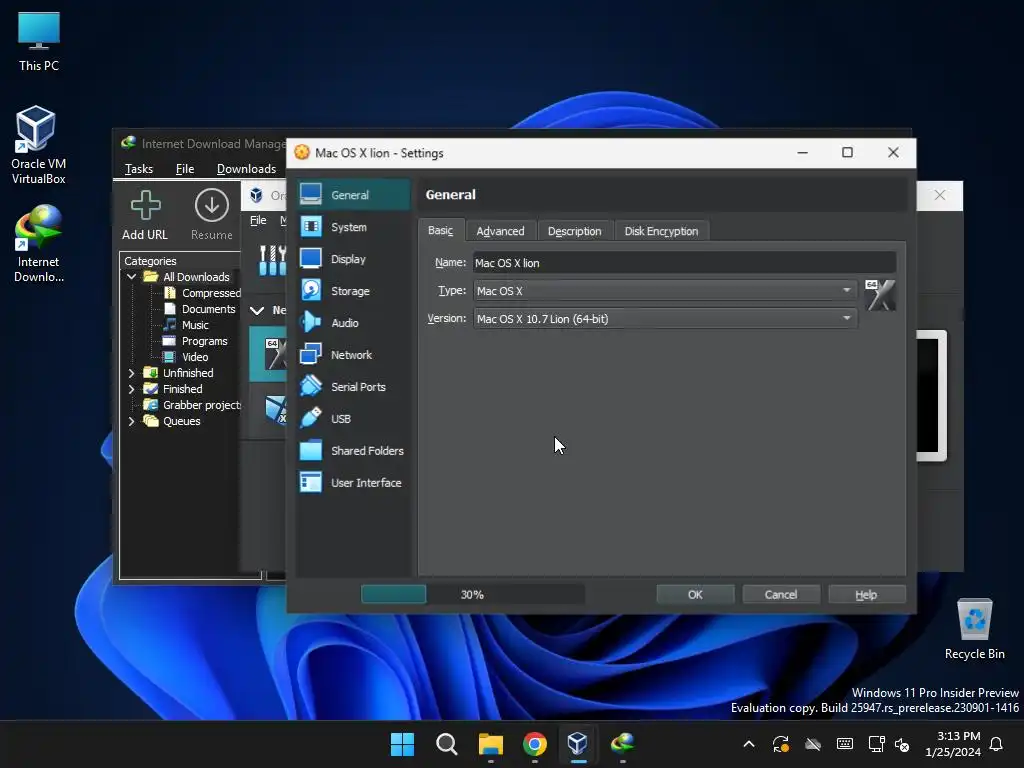Open the Type dropdown showing Mac OS X
This screenshot has height=768, width=1024.
pos(665,291)
